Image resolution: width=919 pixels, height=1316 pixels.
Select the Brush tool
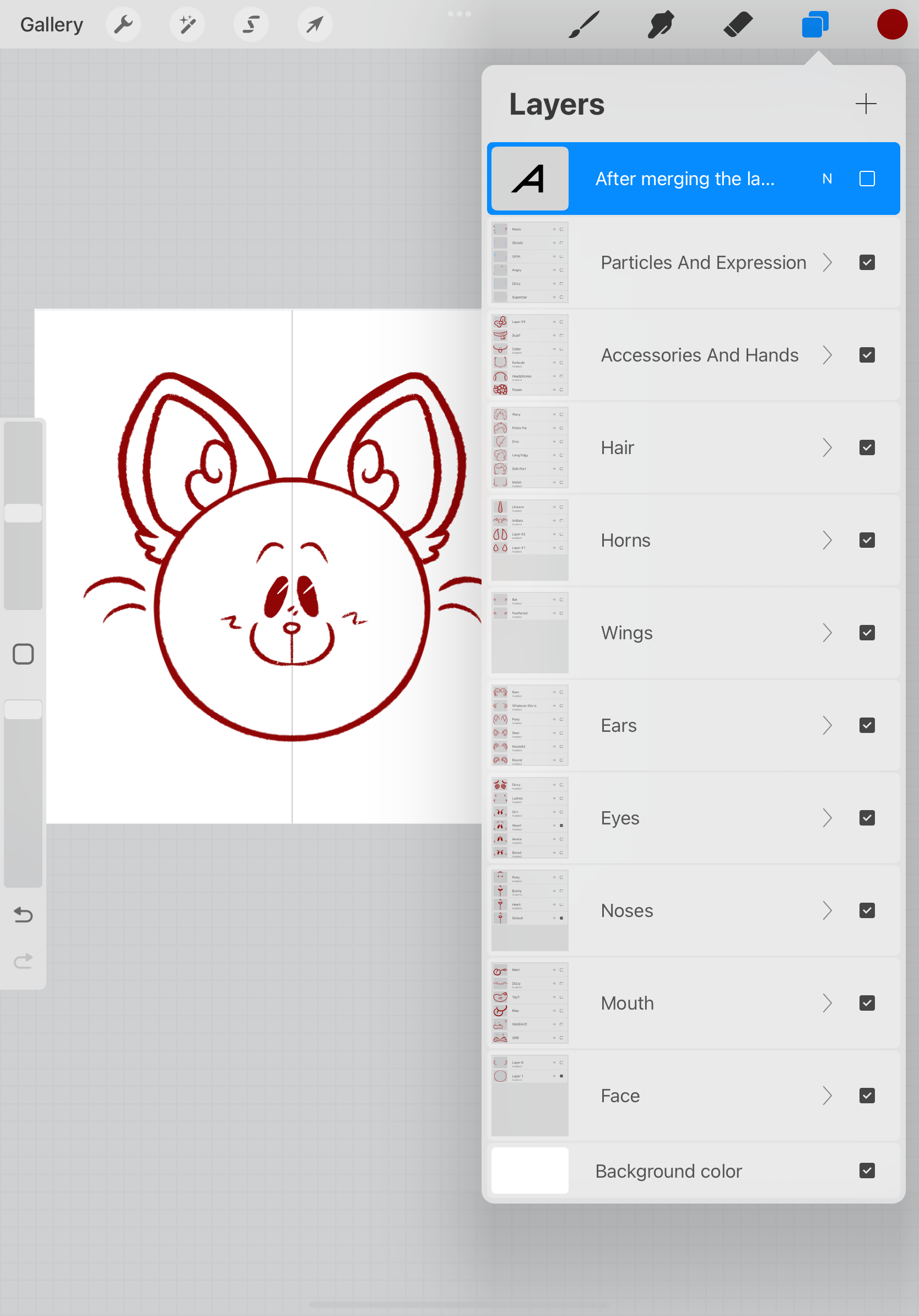[x=584, y=25]
